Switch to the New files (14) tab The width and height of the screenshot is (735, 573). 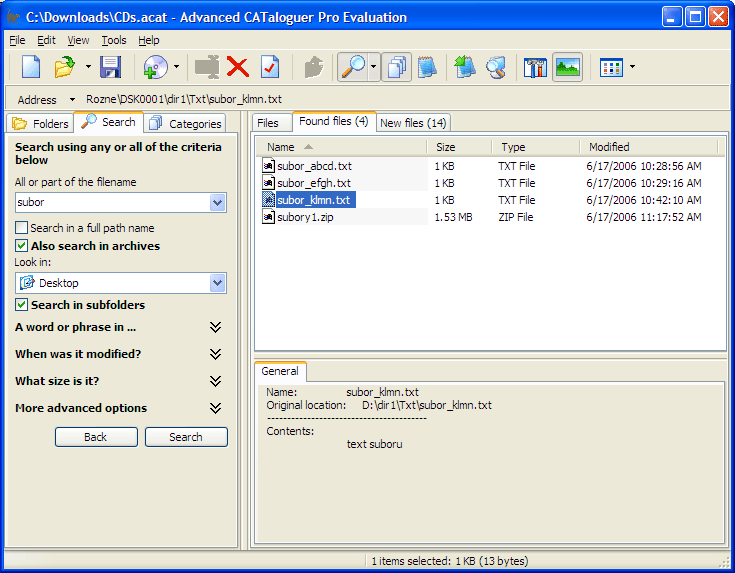tap(413, 123)
